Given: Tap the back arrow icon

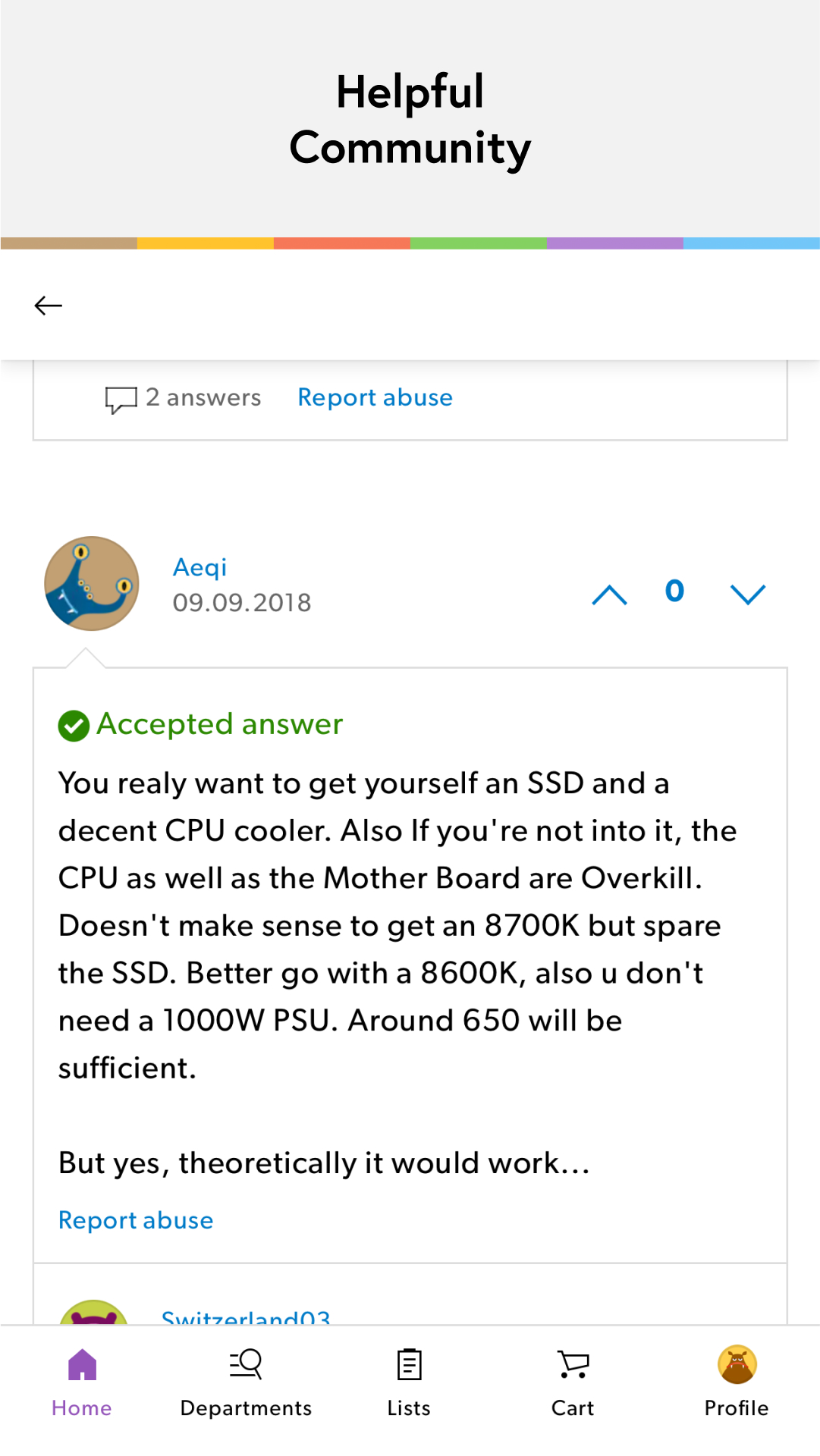Looking at the screenshot, I should click(x=49, y=306).
